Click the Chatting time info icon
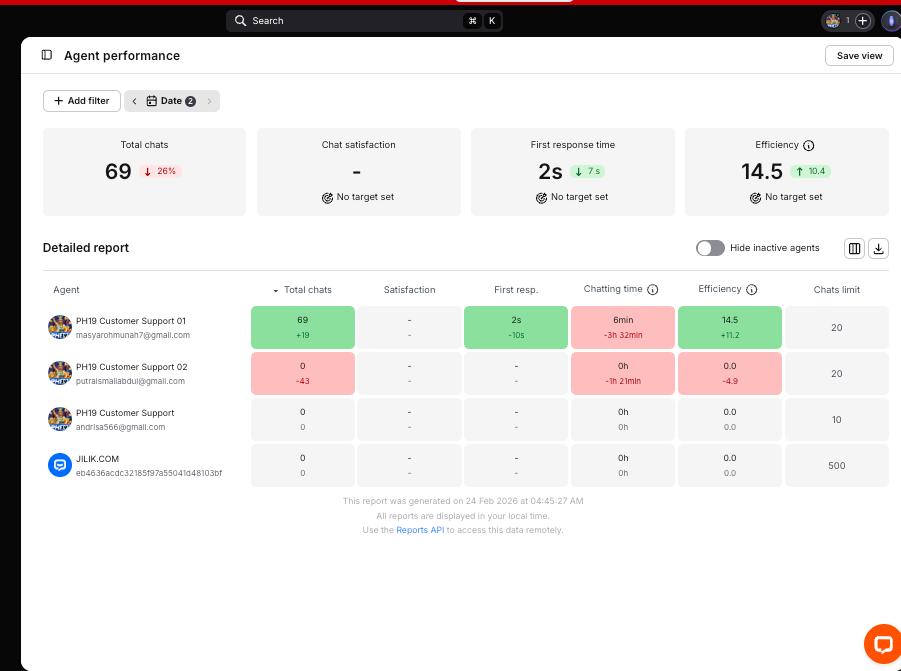 (652, 290)
